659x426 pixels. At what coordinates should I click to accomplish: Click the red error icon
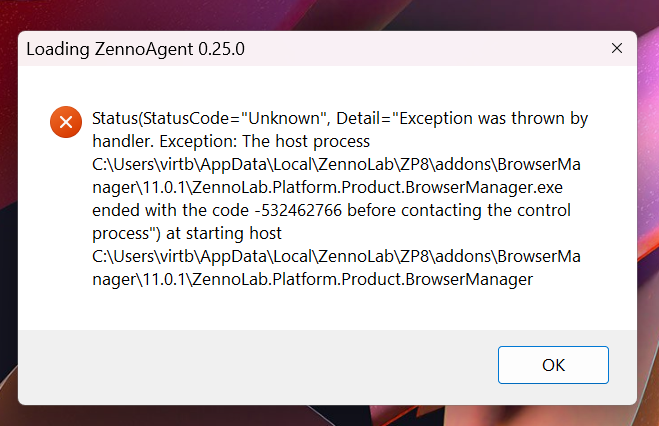tap(66, 122)
